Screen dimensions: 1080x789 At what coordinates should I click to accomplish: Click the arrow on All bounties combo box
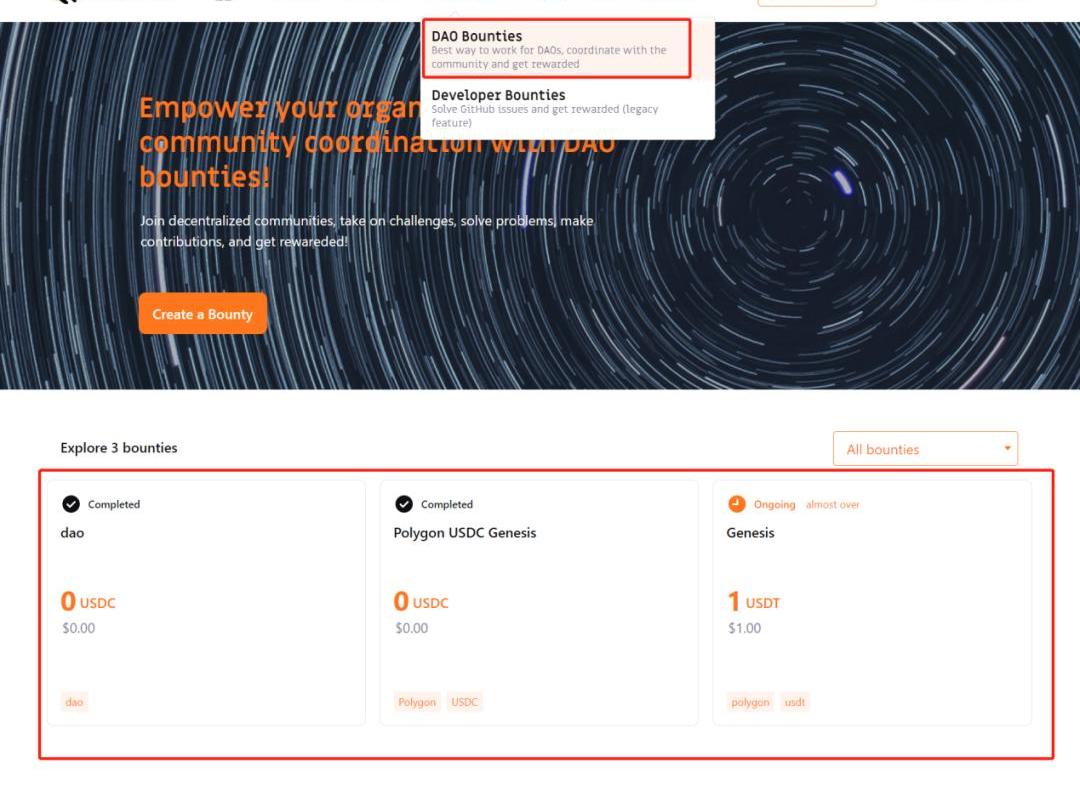[x=1007, y=449]
